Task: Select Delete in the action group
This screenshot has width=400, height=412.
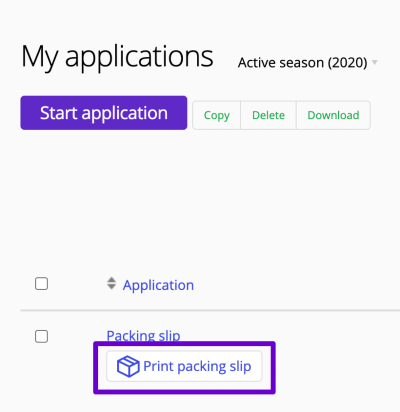Action: pos(268,115)
